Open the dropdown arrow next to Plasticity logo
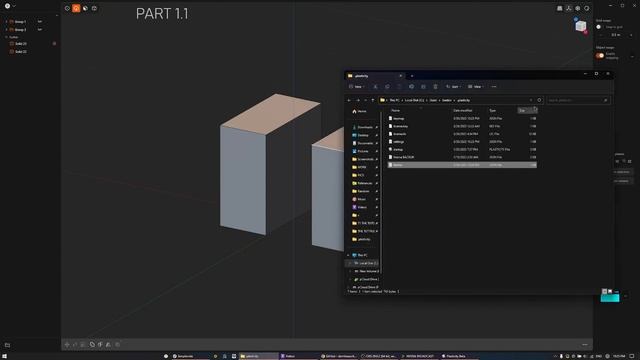This screenshot has width=640, height=360. tap(14, 6)
